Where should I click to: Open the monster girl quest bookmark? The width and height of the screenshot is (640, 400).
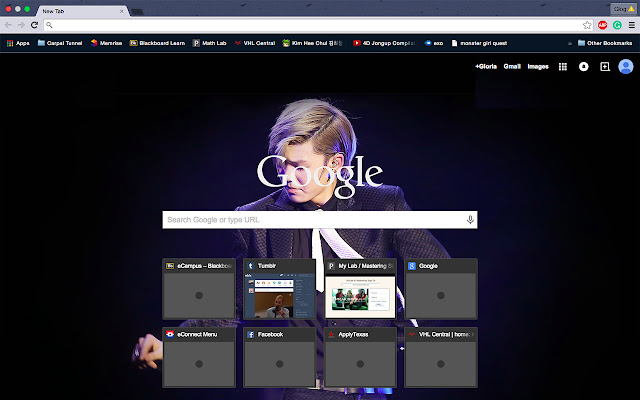479,43
